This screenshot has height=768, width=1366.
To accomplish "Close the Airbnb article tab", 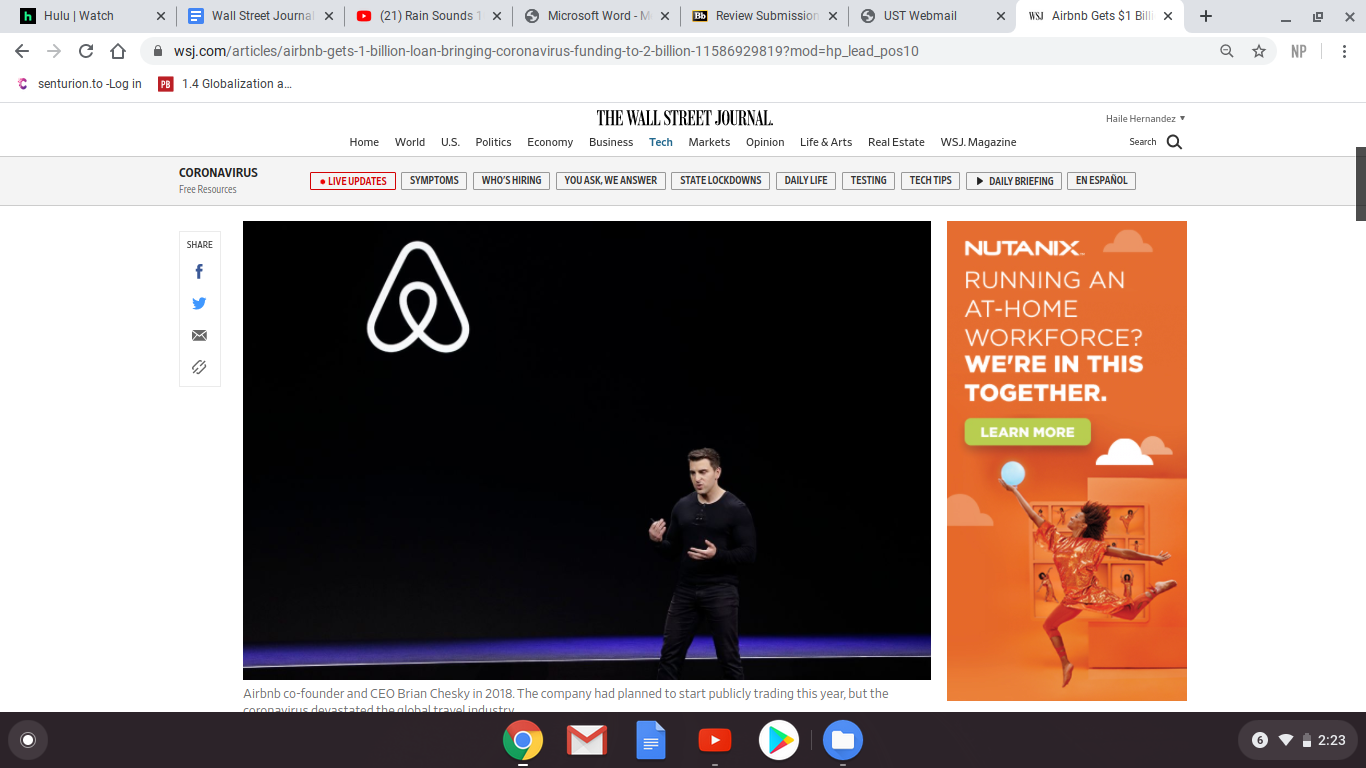I will pos(1168,16).
